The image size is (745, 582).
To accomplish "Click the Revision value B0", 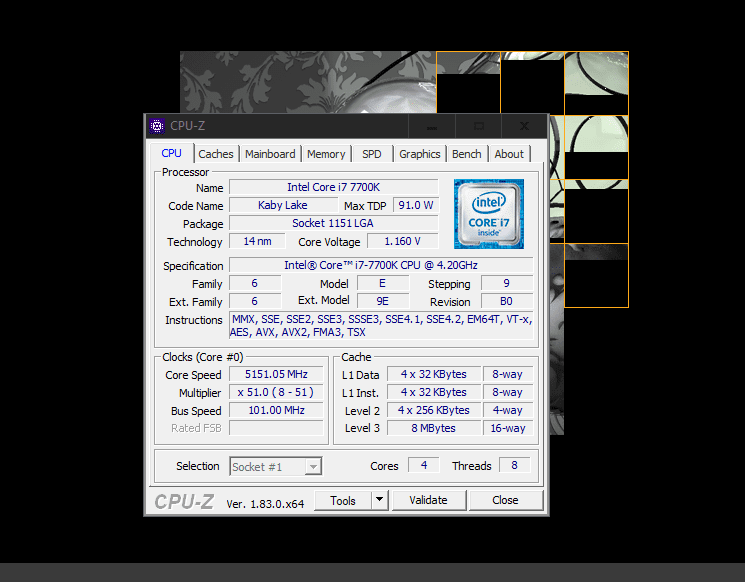I will click(x=507, y=301).
